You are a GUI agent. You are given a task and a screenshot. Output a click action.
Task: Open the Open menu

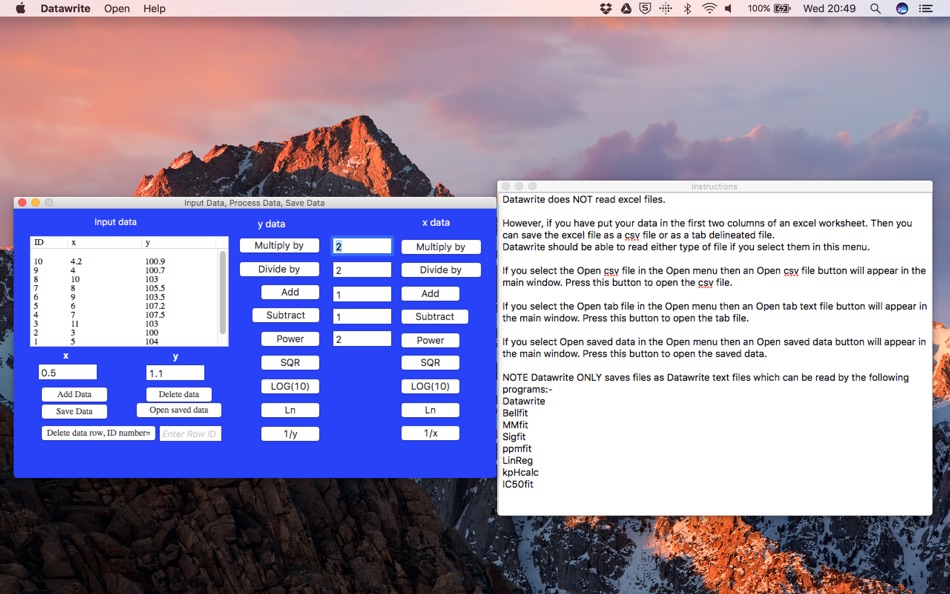117,8
